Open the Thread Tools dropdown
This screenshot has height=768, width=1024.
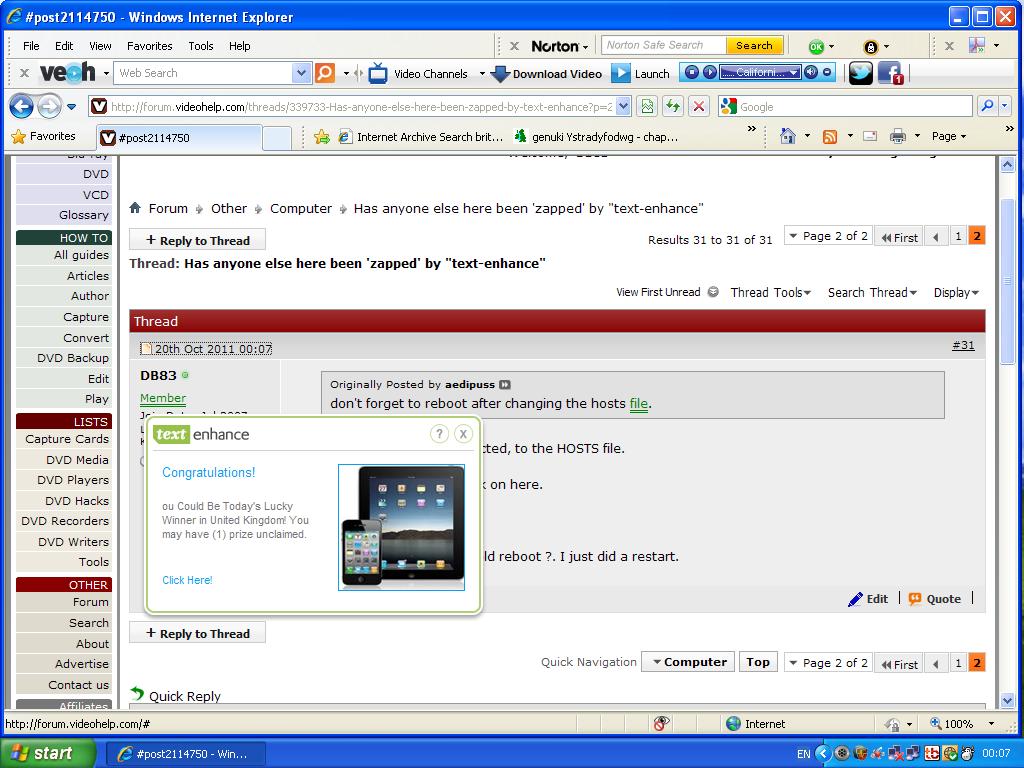(x=771, y=293)
